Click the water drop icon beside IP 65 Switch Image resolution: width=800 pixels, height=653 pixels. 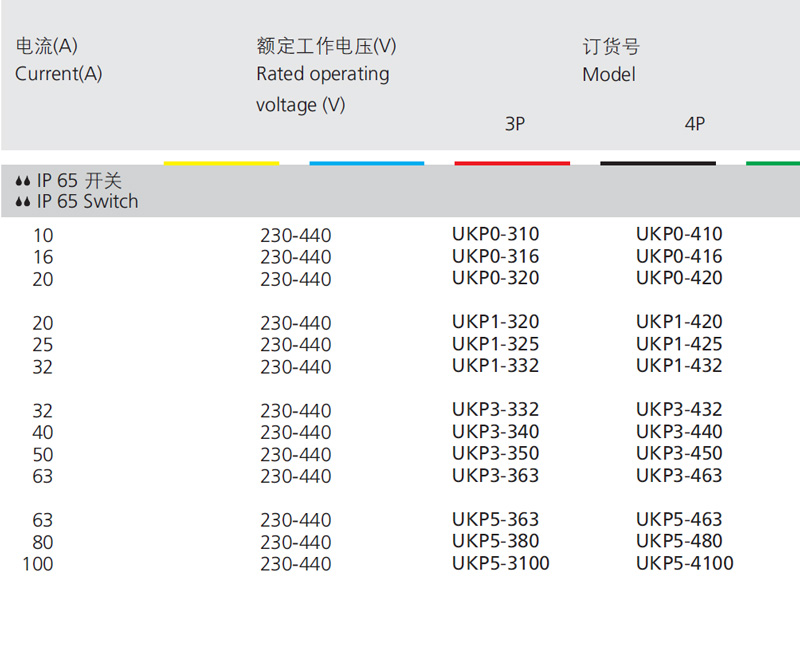coord(24,202)
